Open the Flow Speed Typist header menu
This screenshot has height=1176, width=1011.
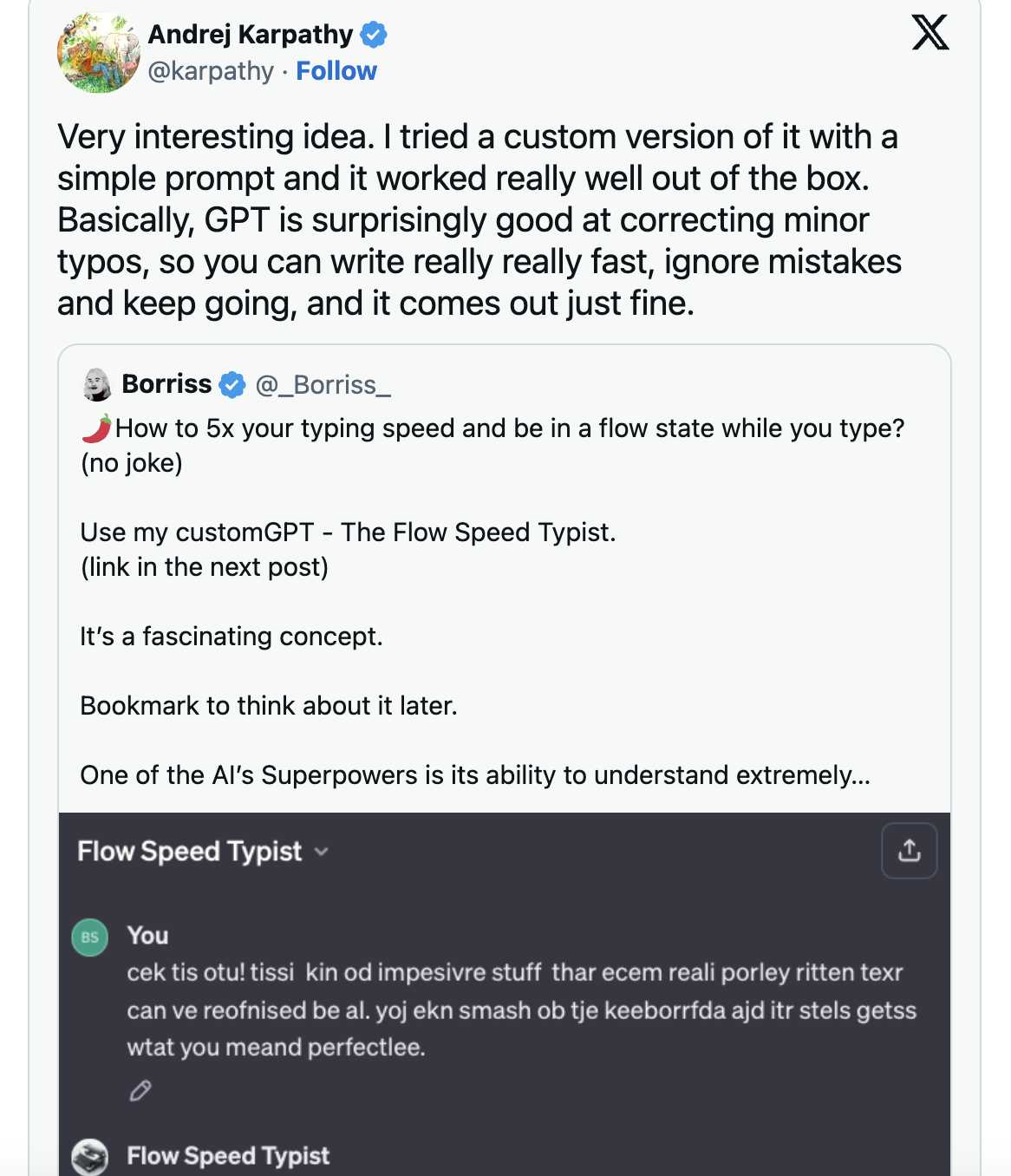tap(190, 852)
